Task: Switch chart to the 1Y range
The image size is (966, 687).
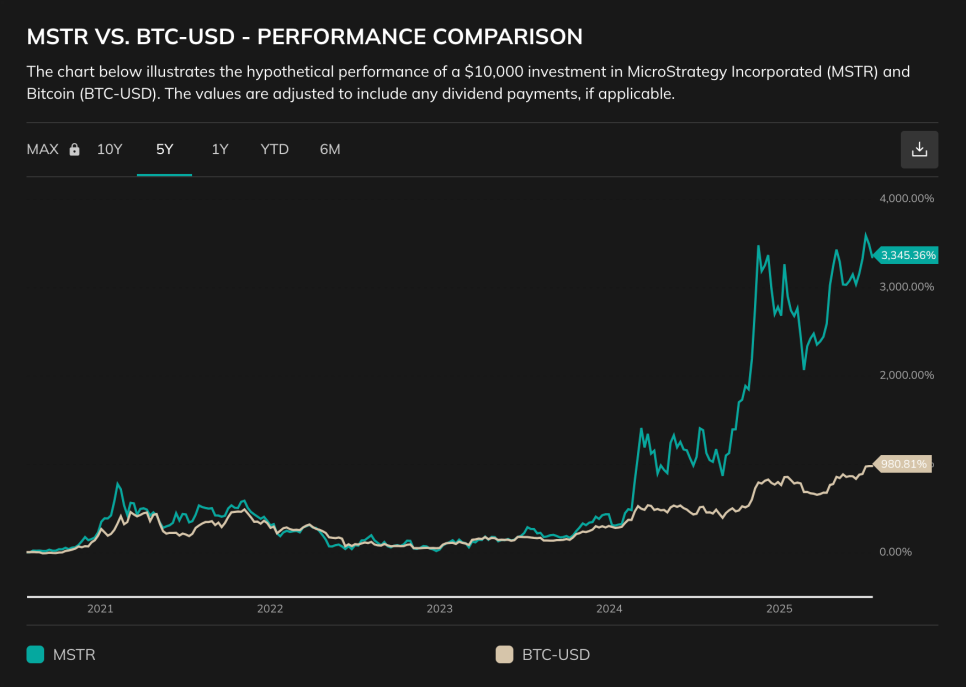Action: pyautogui.click(x=220, y=149)
